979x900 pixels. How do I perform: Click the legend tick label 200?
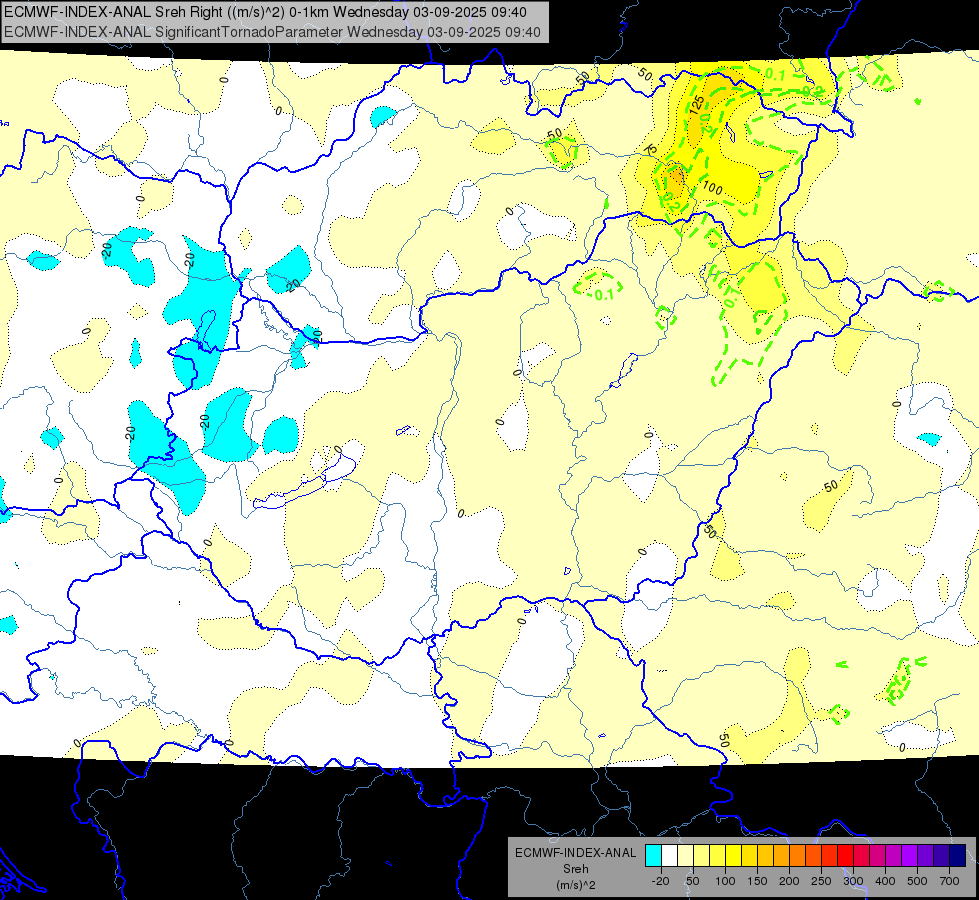point(789,881)
